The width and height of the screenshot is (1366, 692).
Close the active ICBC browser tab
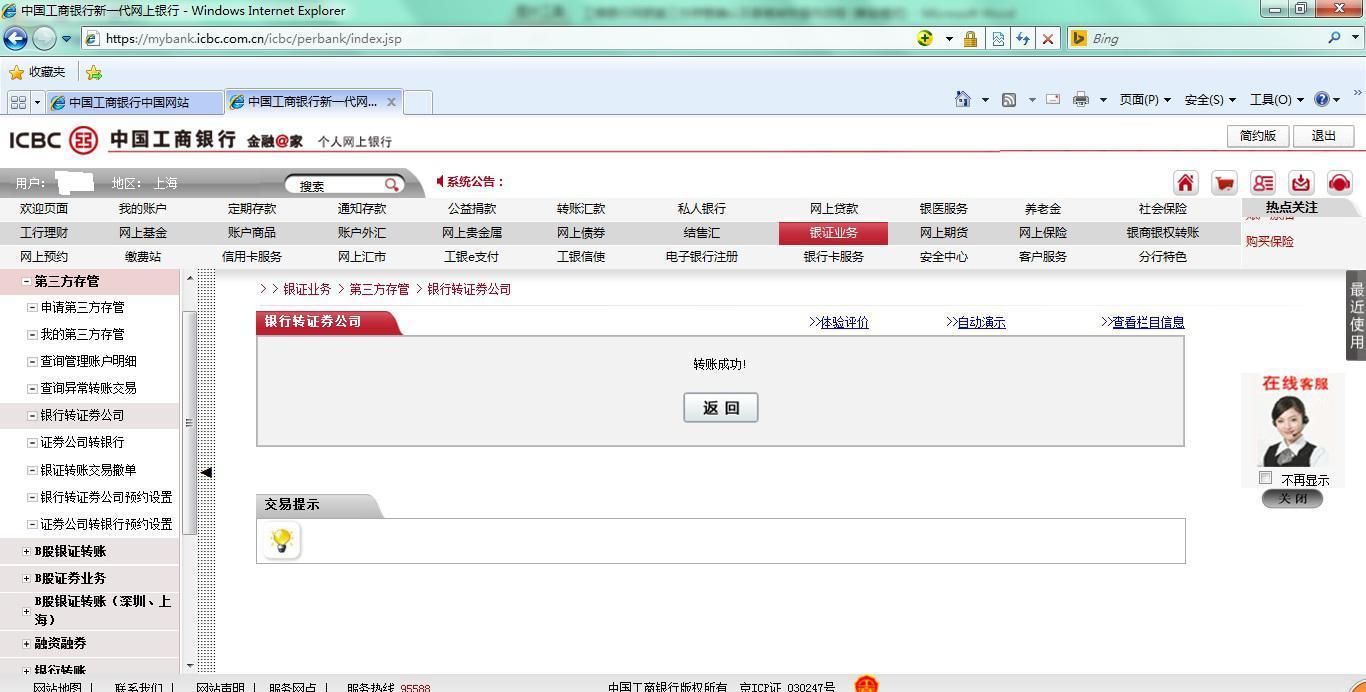(391, 102)
